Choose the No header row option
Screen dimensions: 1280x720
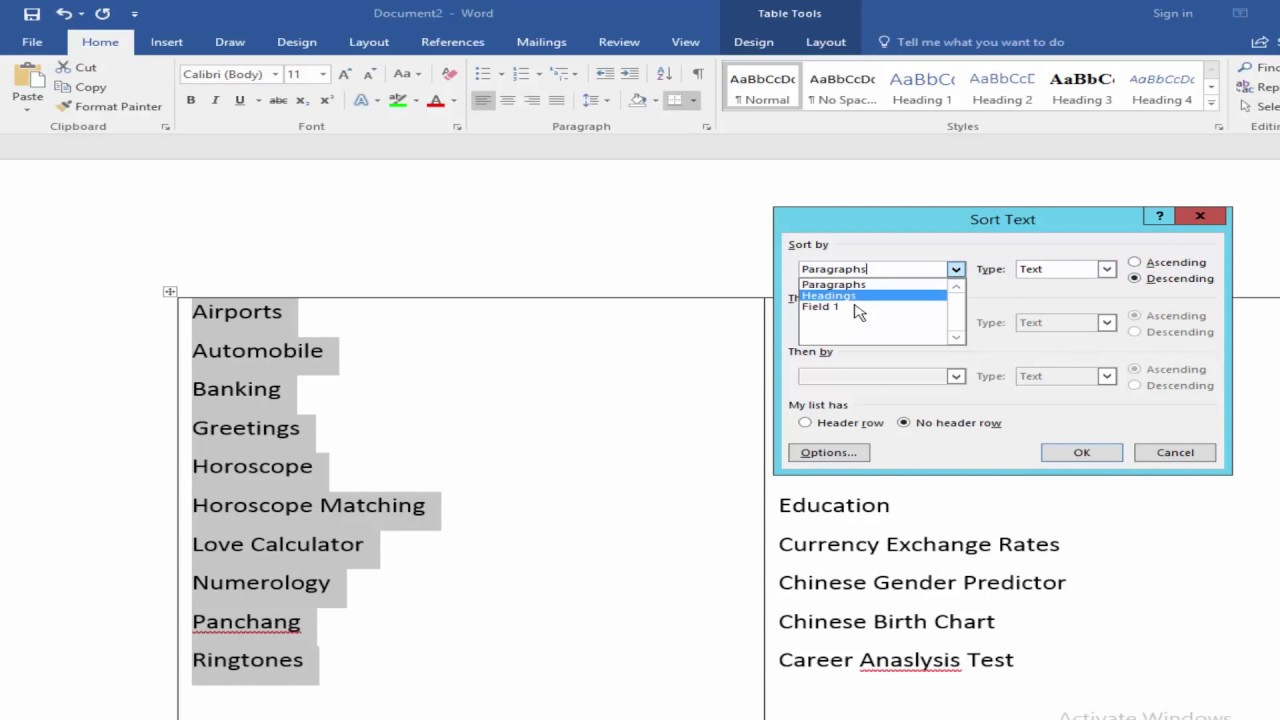tap(949, 423)
